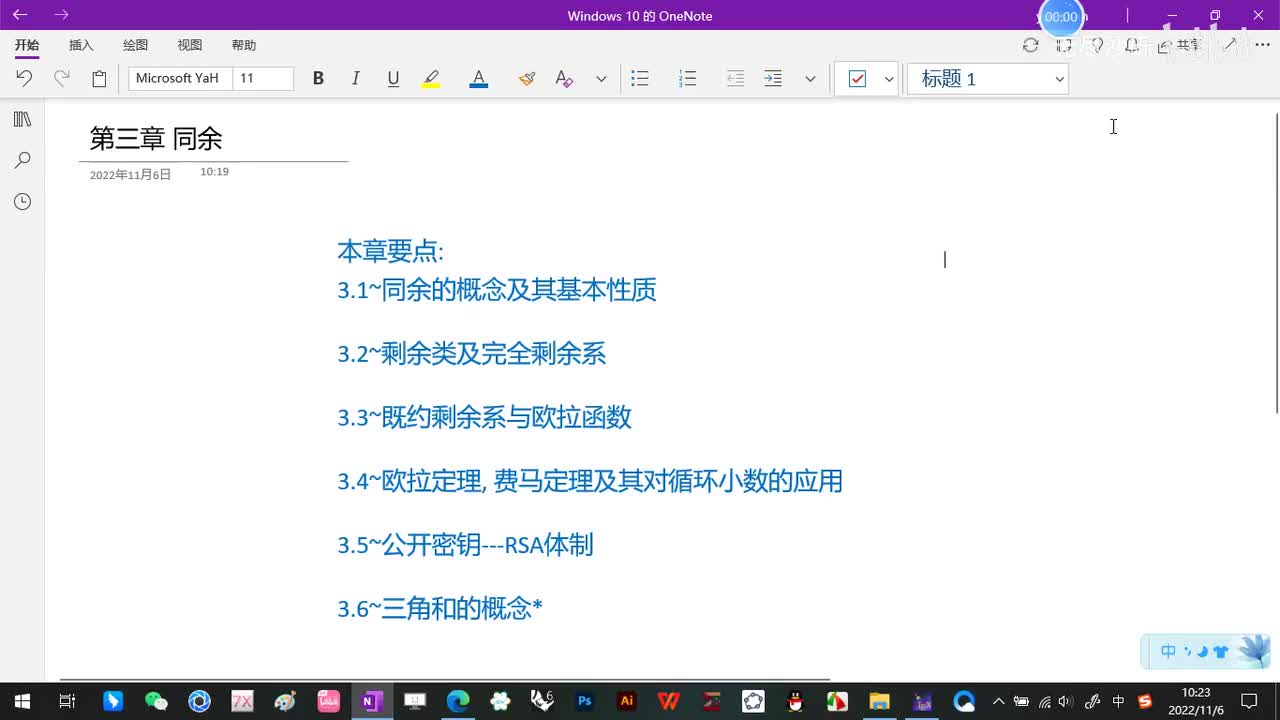Image resolution: width=1280 pixels, height=720 pixels.
Task: Open the 插入 ribbon tab
Action: pos(81,45)
